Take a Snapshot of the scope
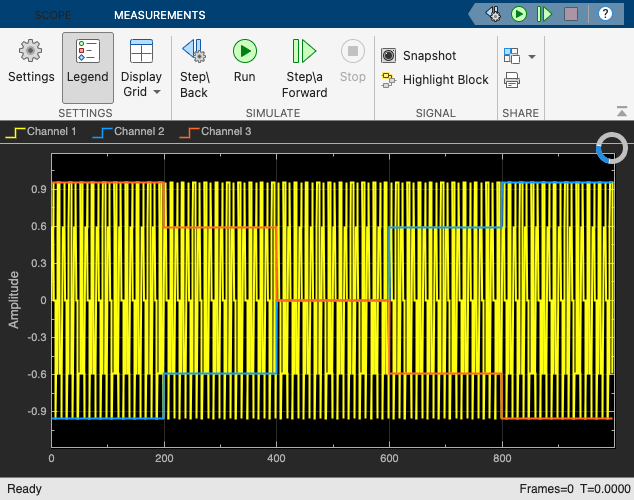 [419, 56]
